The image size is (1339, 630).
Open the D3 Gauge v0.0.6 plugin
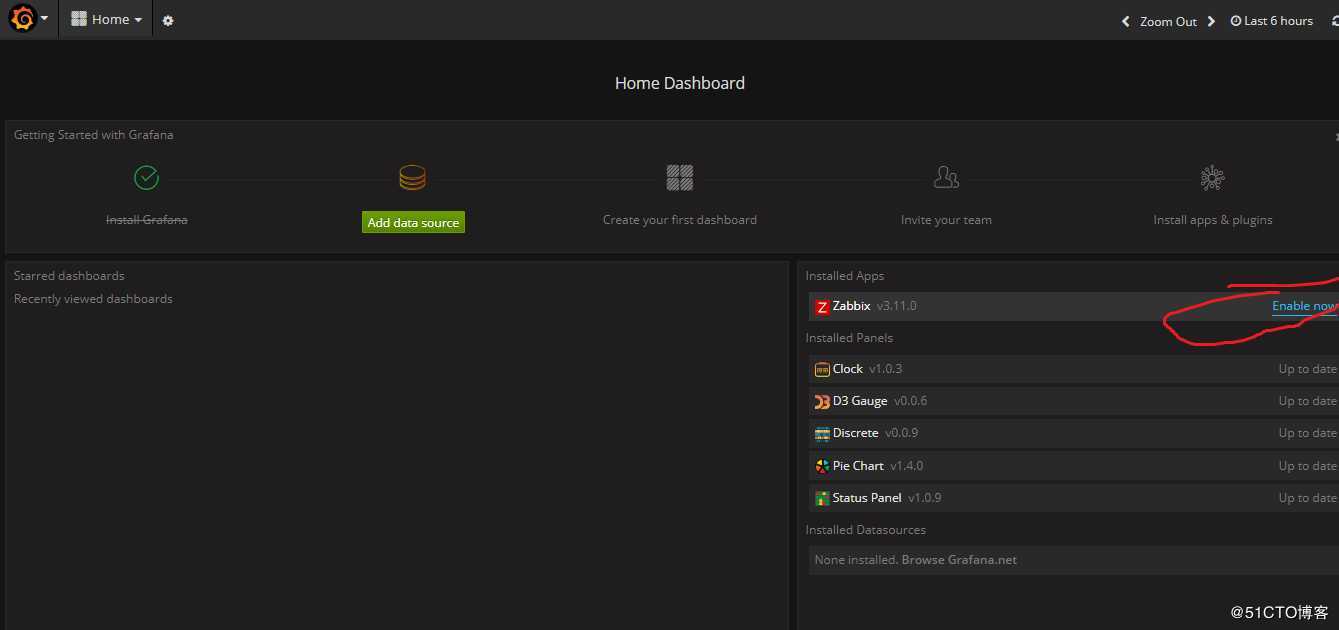tap(1073, 401)
